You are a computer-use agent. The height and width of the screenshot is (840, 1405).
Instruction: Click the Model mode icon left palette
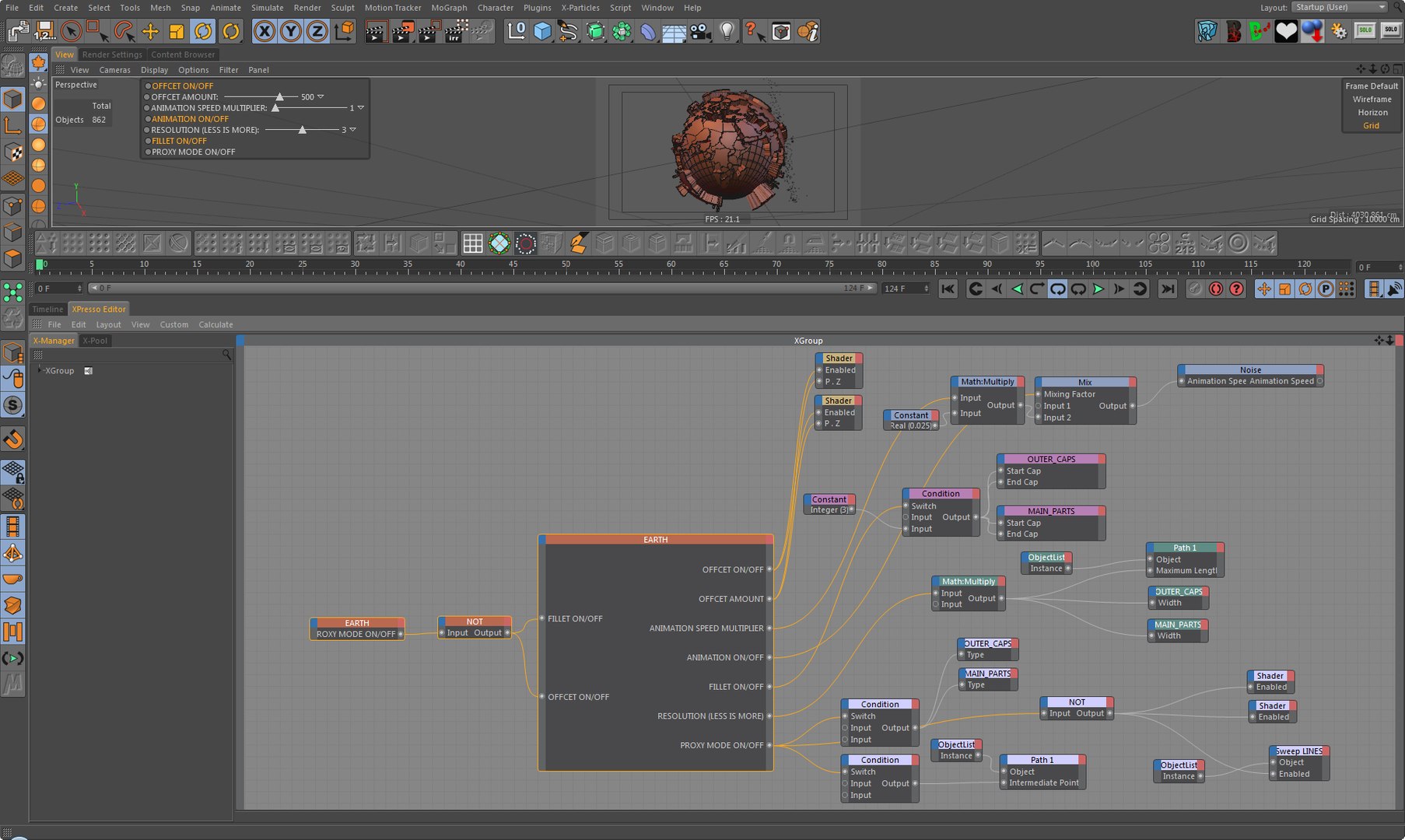(12, 98)
